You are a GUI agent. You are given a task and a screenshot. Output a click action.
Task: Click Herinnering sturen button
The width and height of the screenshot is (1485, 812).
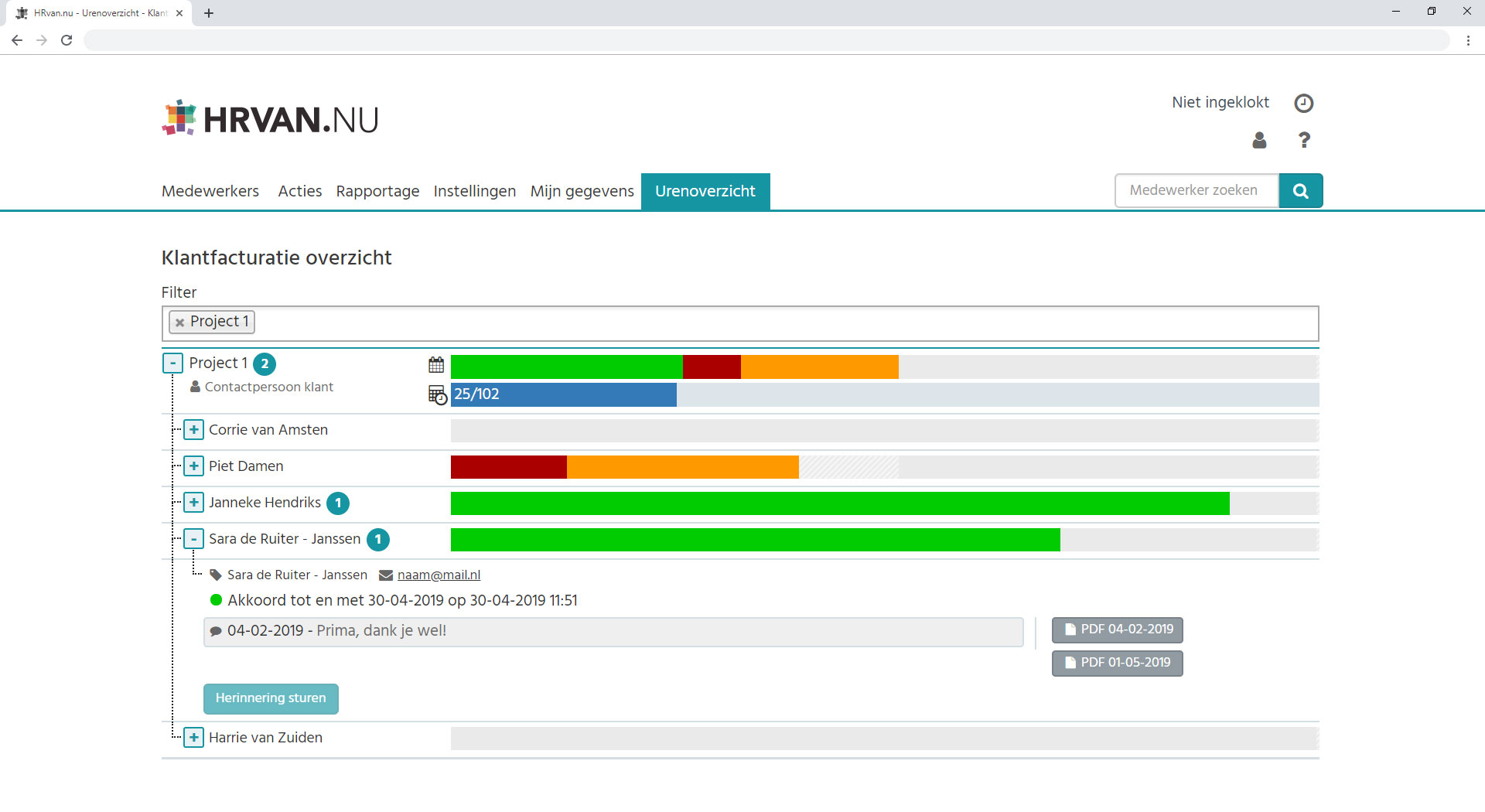click(271, 698)
